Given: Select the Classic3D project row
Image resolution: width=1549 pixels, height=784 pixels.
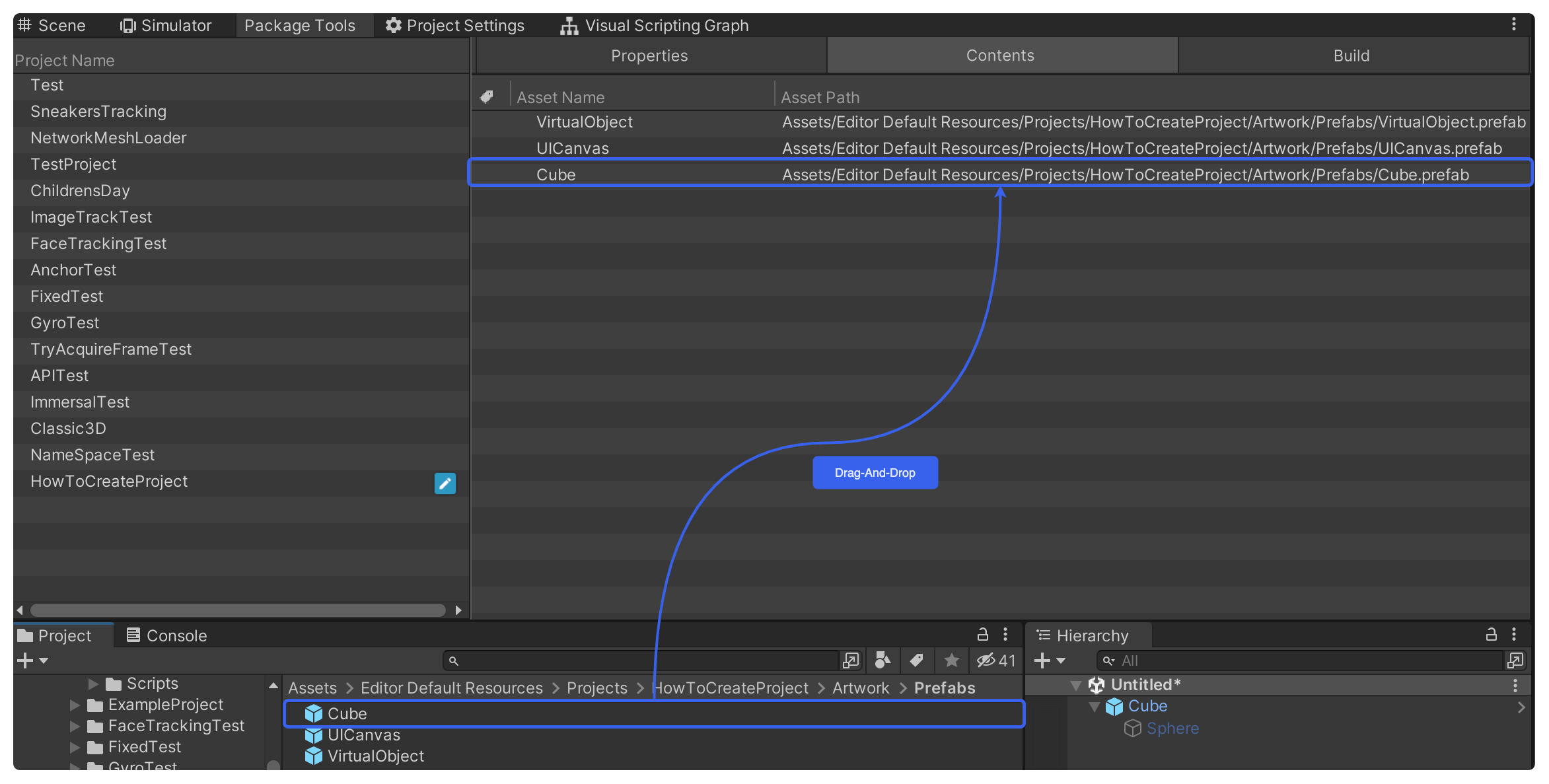Looking at the screenshot, I should pos(242,429).
